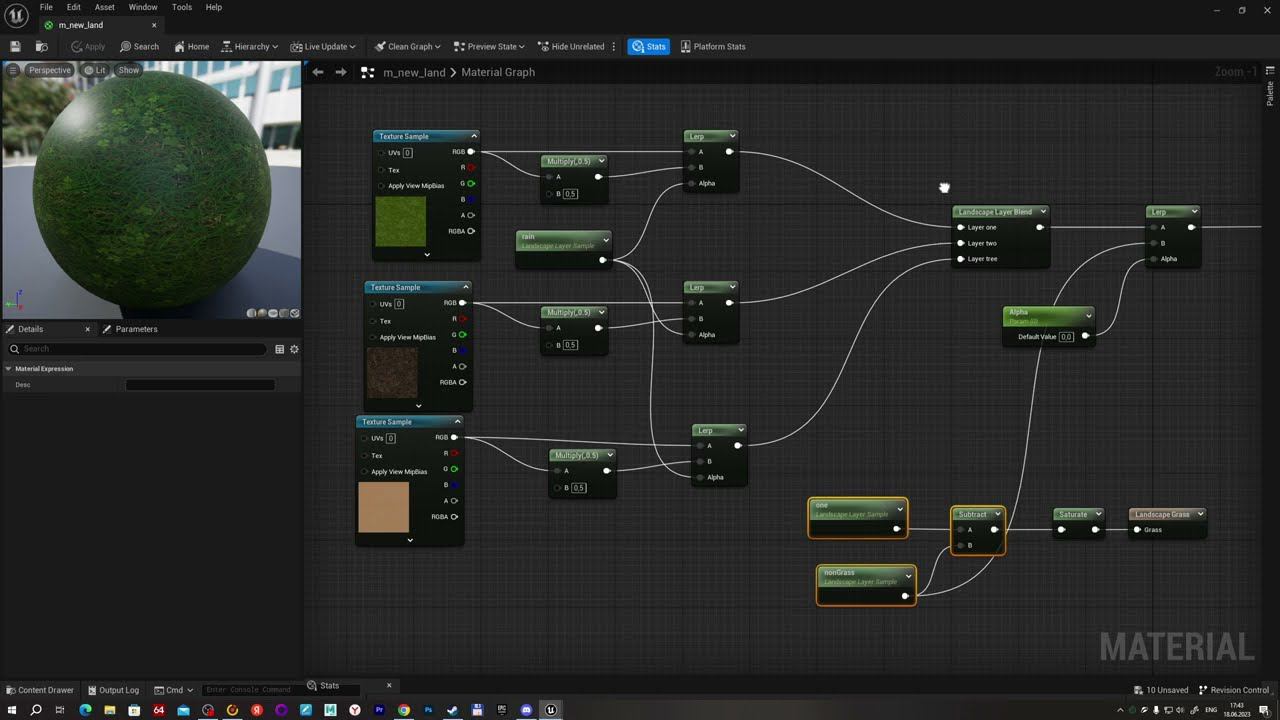
Task: Collapse the Material Expression section
Action: (x=9, y=369)
